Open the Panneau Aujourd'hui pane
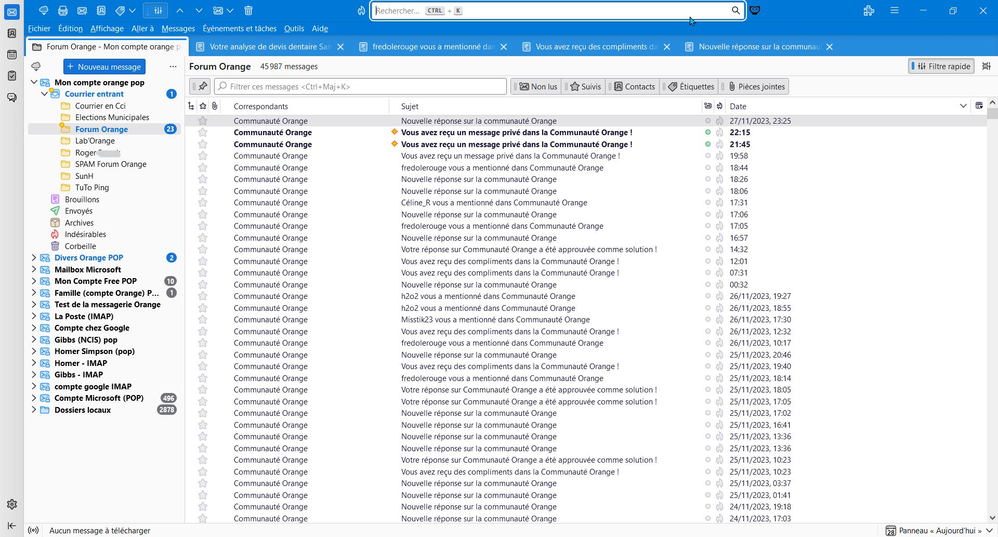The width and height of the screenshot is (998, 537). 936,530
